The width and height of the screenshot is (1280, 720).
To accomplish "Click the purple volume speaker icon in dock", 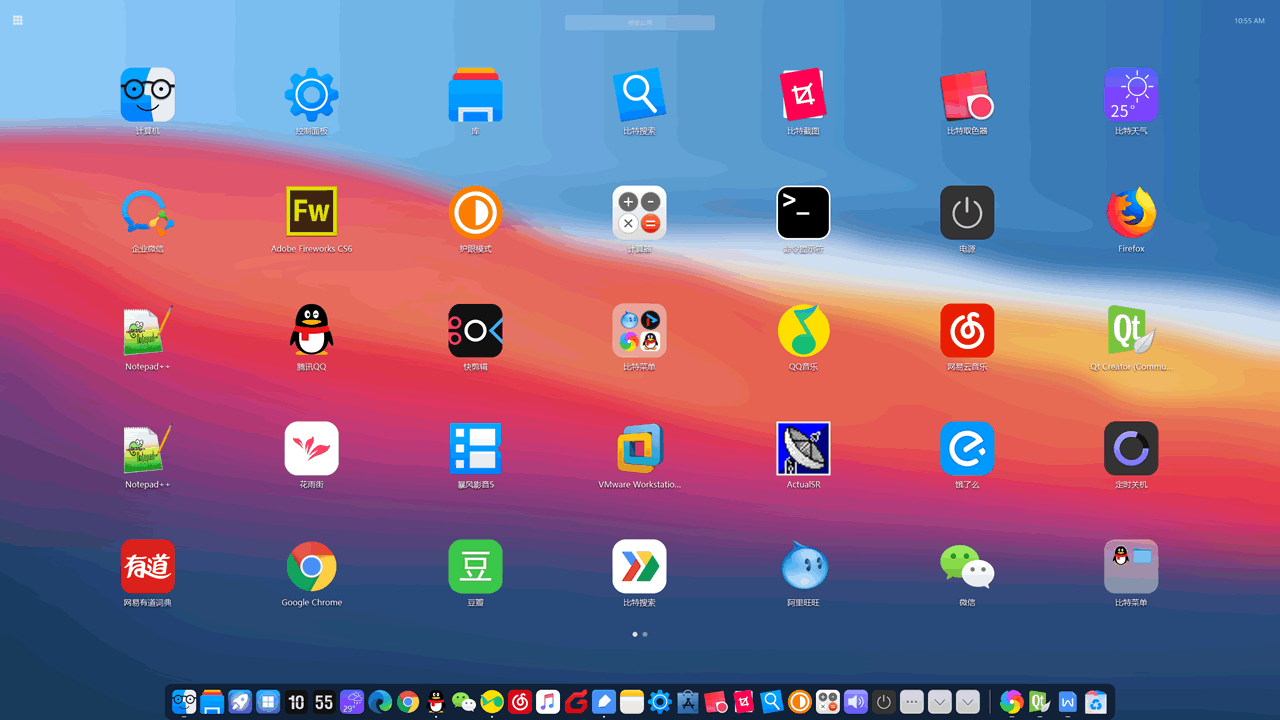I will click(x=856, y=702).
